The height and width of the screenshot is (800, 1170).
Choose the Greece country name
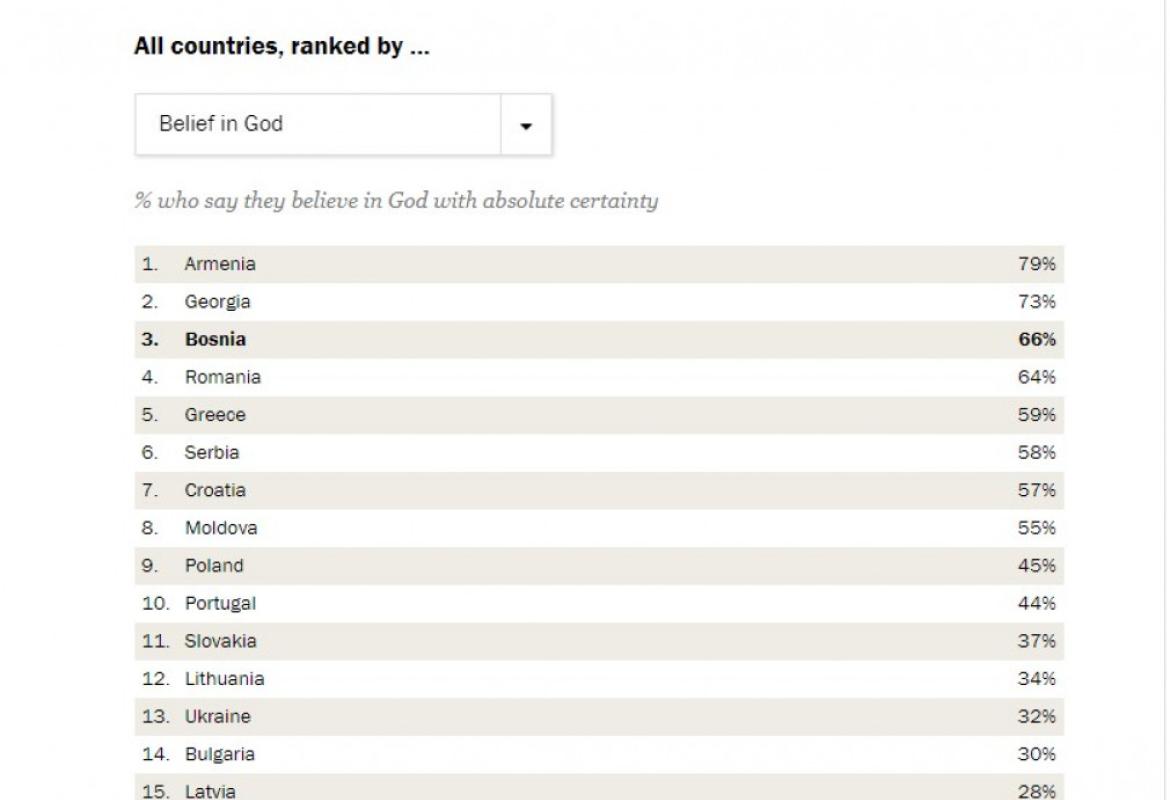[215, 415]
